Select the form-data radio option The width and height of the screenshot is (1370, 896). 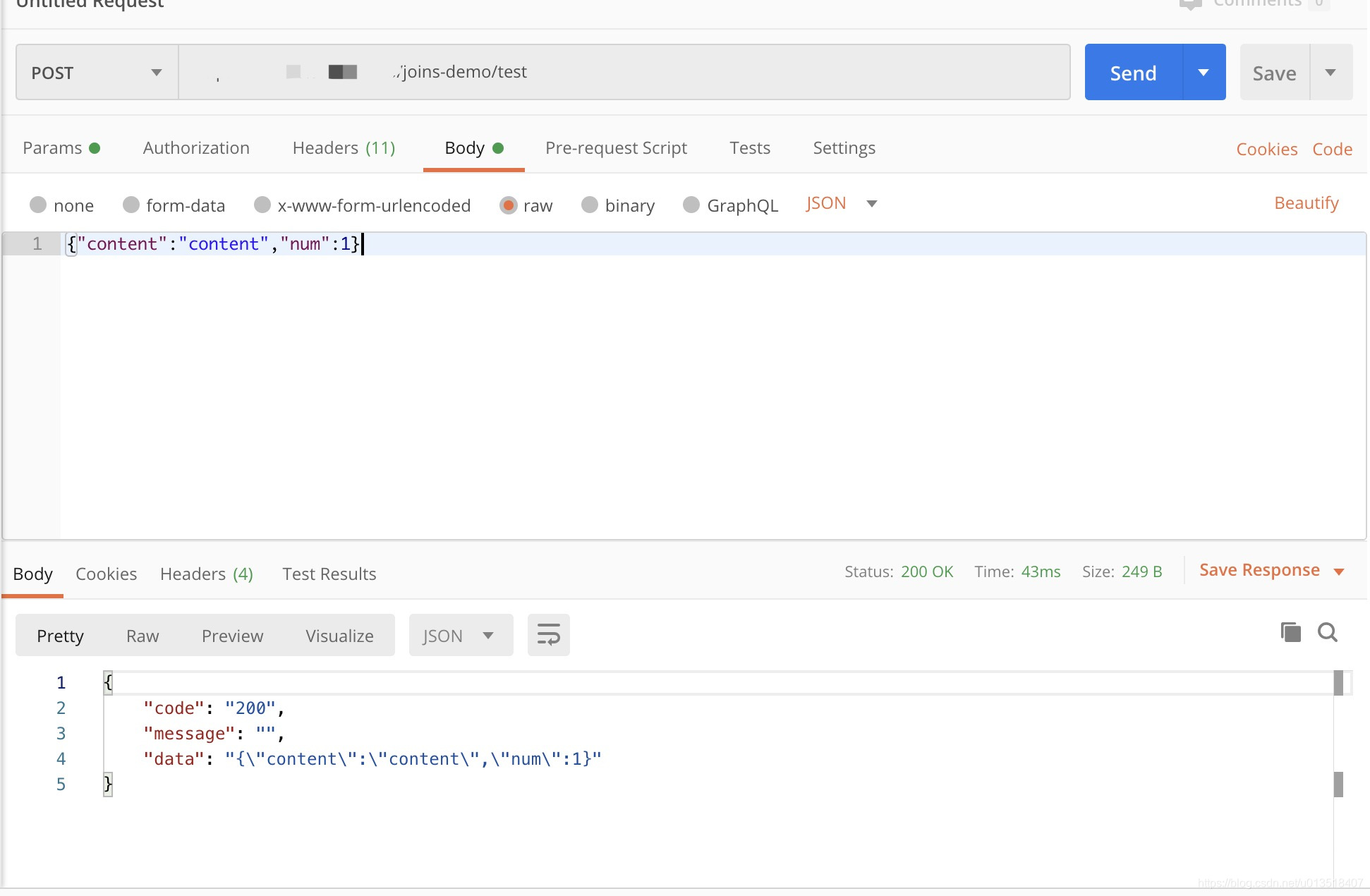coord(131,205)
